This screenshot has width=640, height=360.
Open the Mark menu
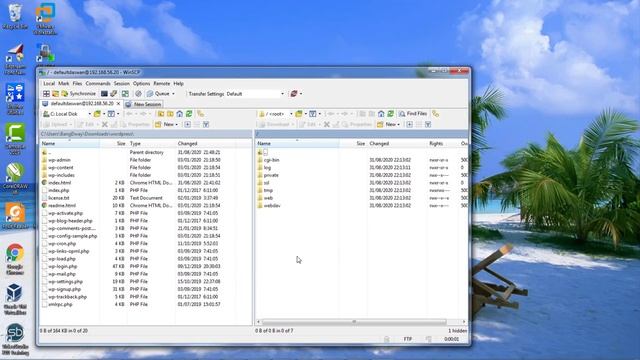(64, 83)
